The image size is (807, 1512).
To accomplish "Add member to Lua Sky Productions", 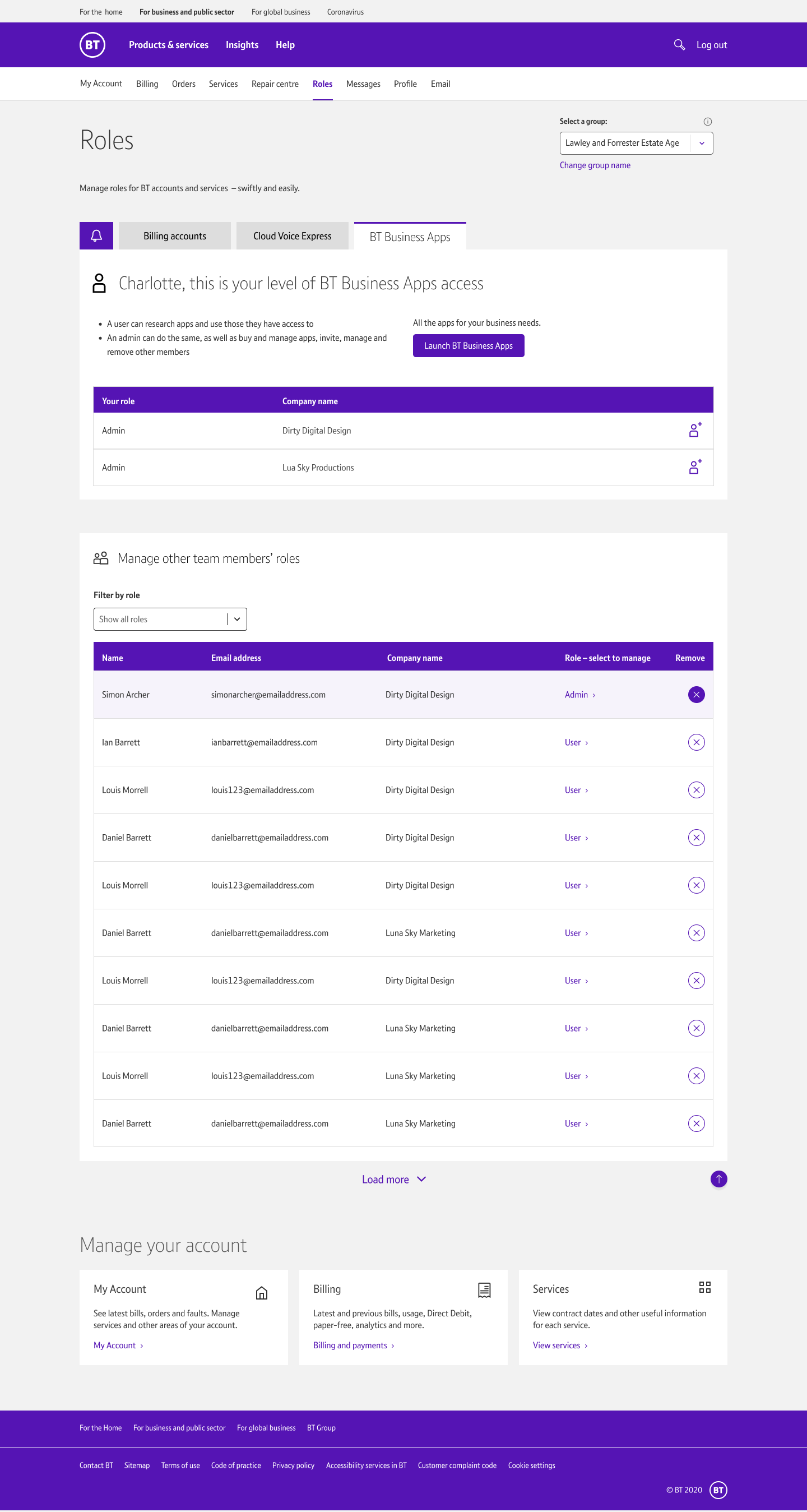I will pos(695,467).
